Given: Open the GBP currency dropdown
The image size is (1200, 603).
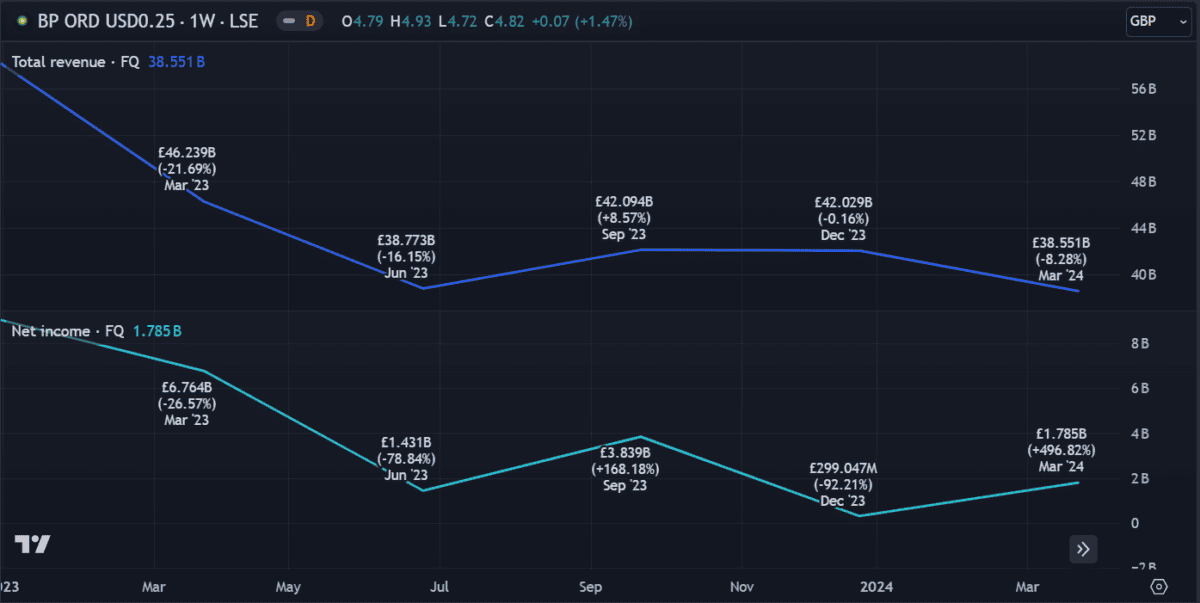Looking at the screenshot, I should (1157, 21).
